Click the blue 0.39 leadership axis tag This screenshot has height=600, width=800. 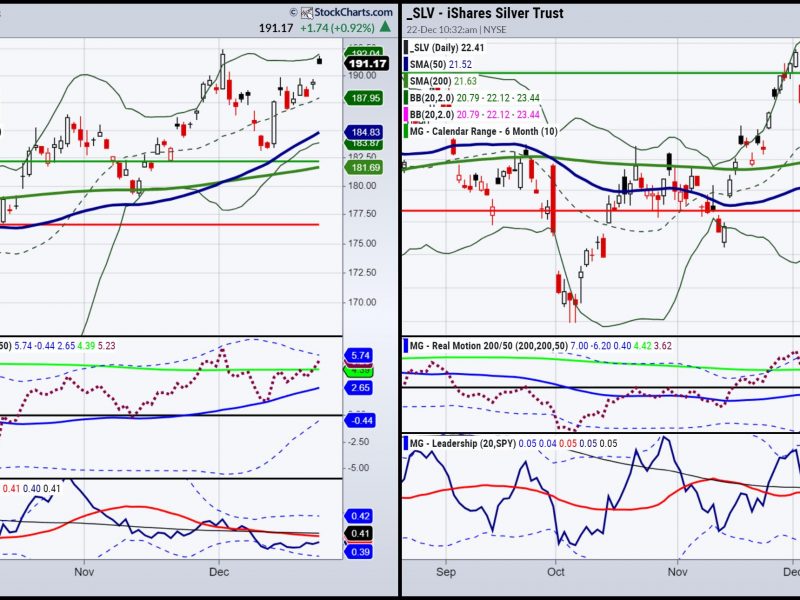(x=360, y=552)
